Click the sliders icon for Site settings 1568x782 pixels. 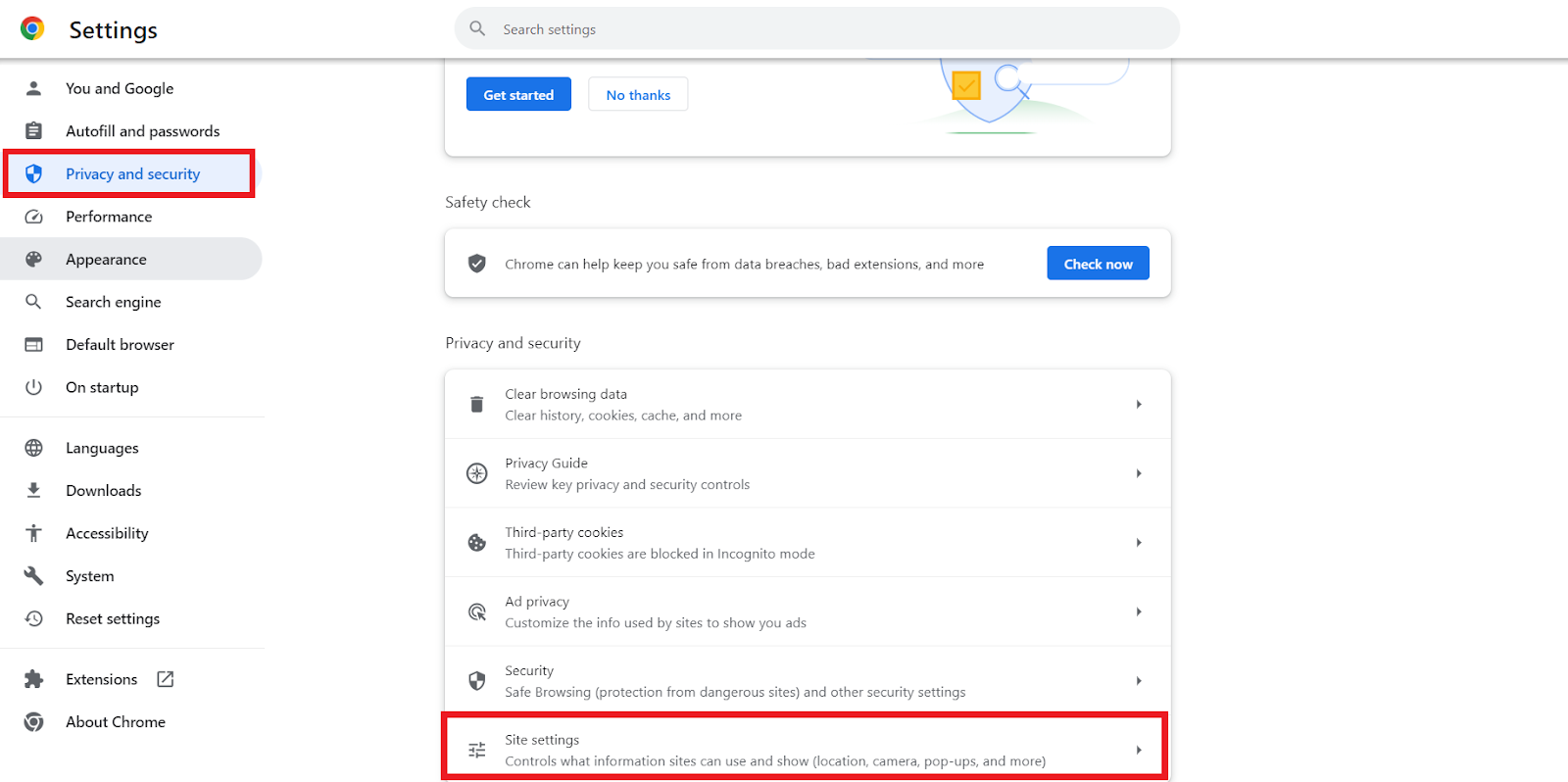coord(477,750)
